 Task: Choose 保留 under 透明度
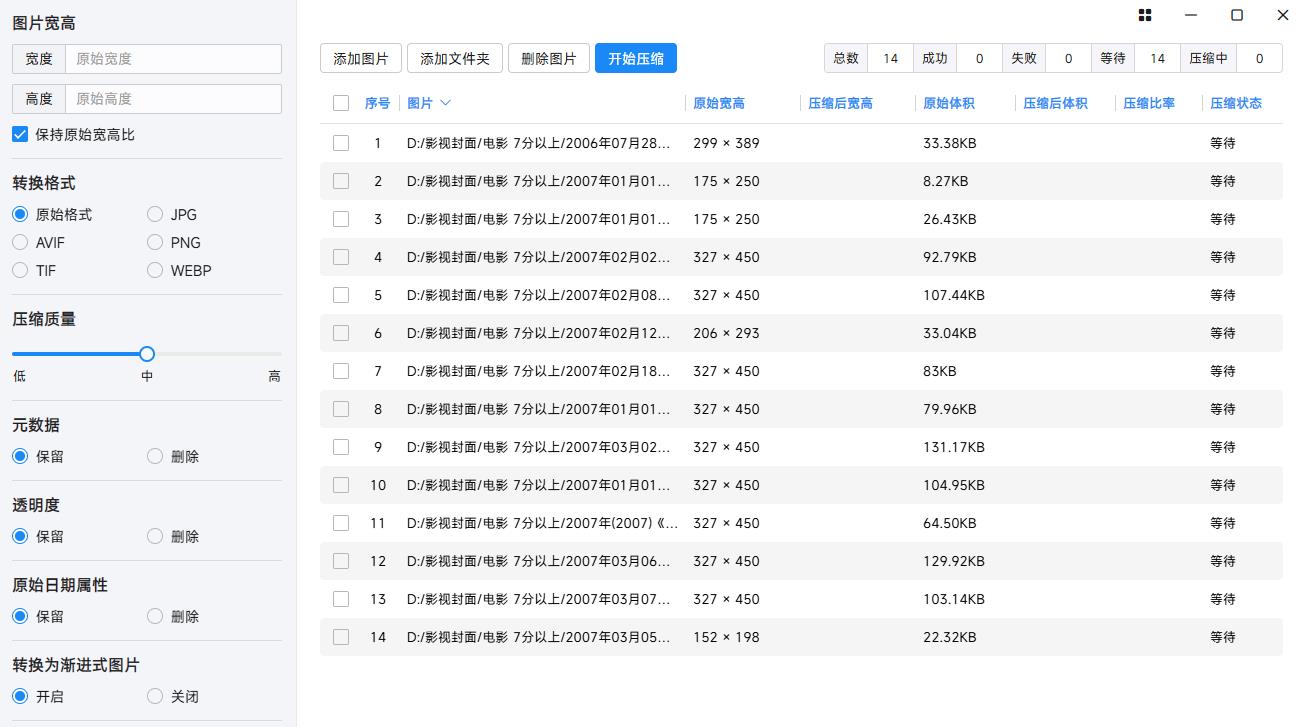20,536
